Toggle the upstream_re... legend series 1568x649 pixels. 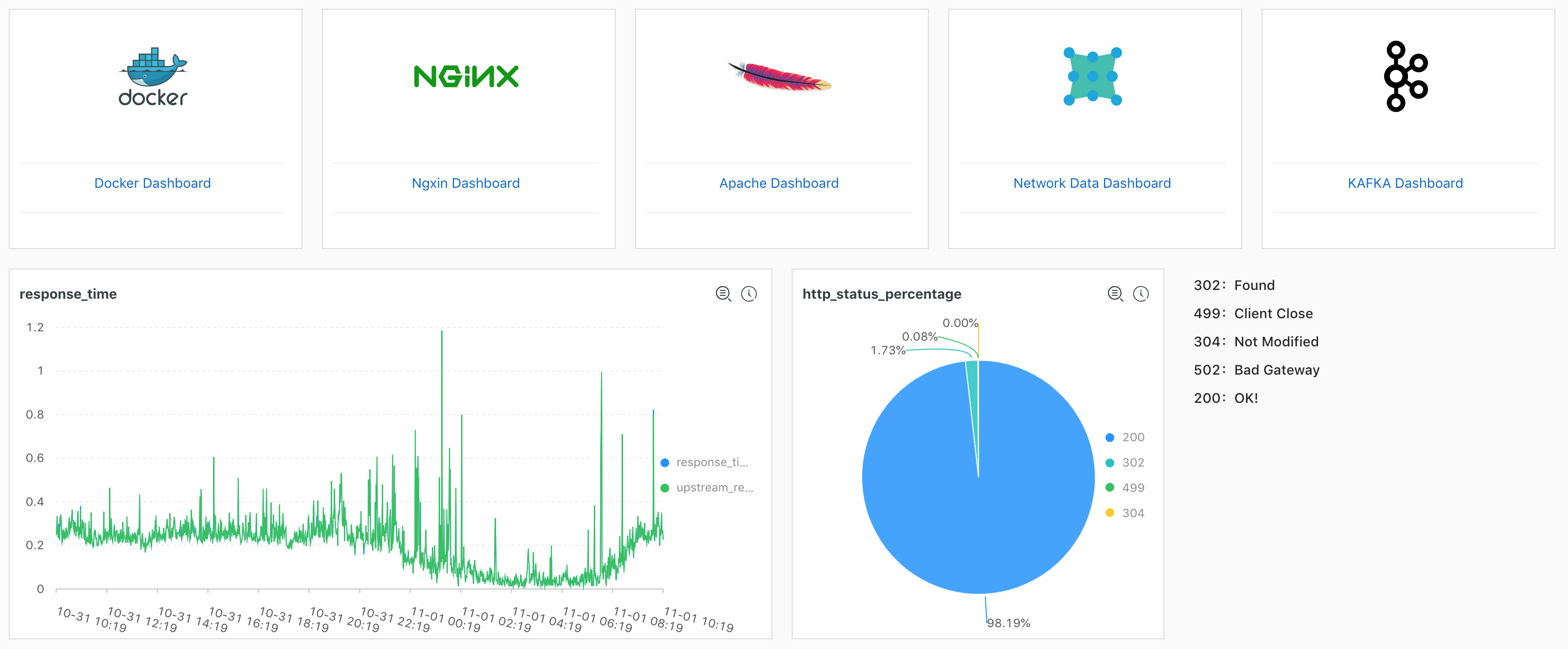pos(707,487)
